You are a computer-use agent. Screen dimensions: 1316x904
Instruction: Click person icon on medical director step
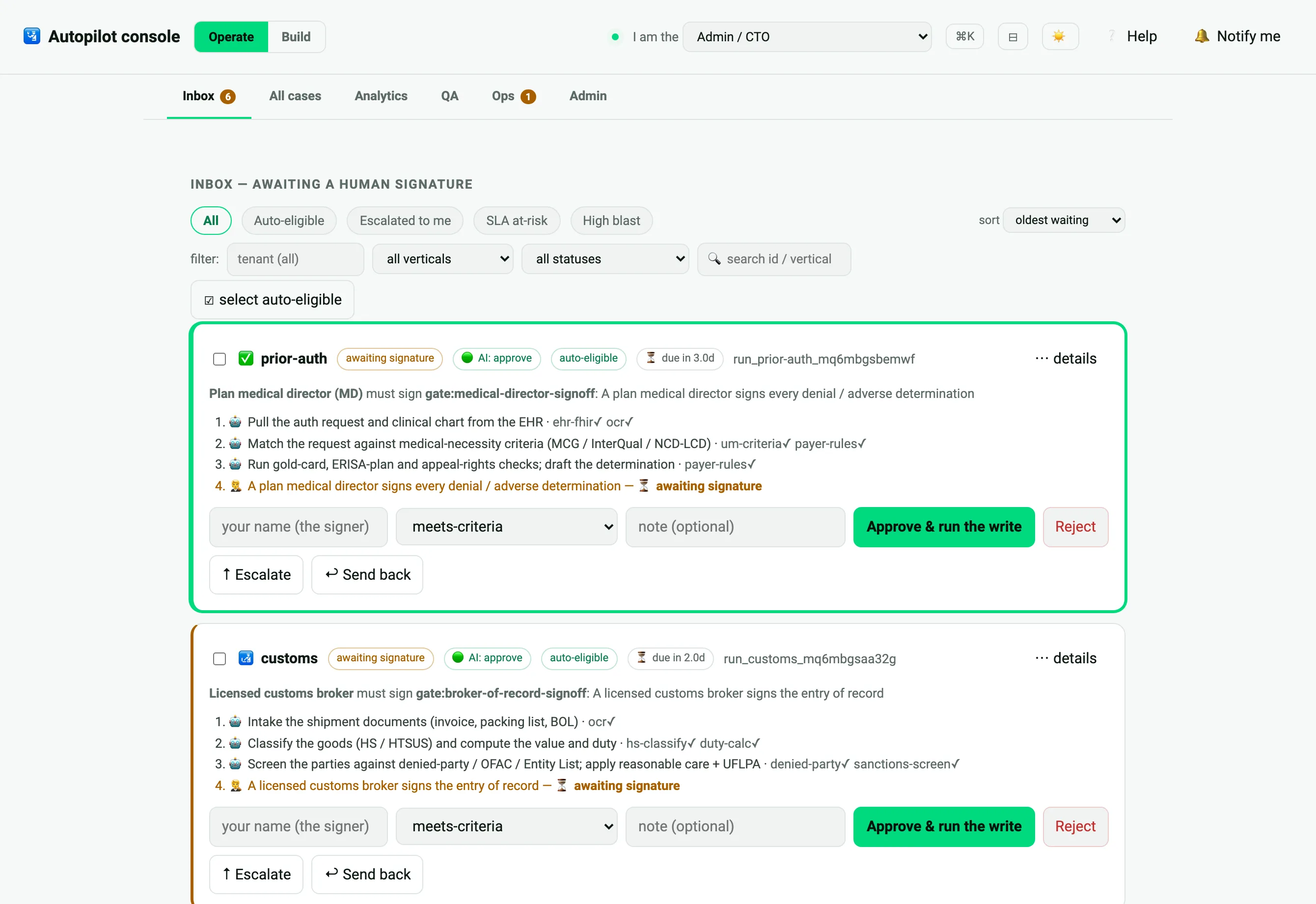pyautogui.click(x=236, y=486)
